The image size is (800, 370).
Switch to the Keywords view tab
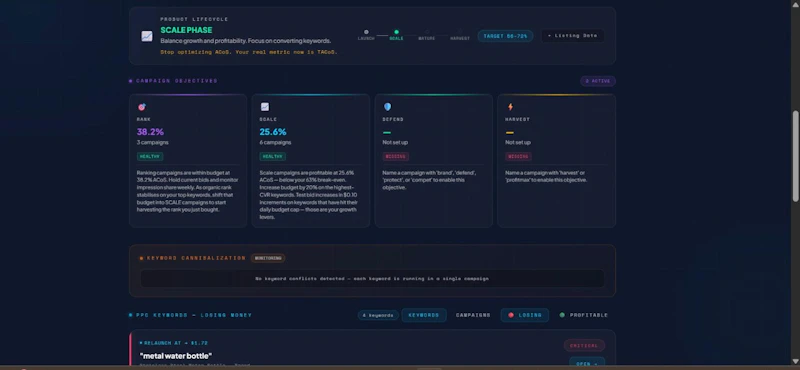coord(423,315)
